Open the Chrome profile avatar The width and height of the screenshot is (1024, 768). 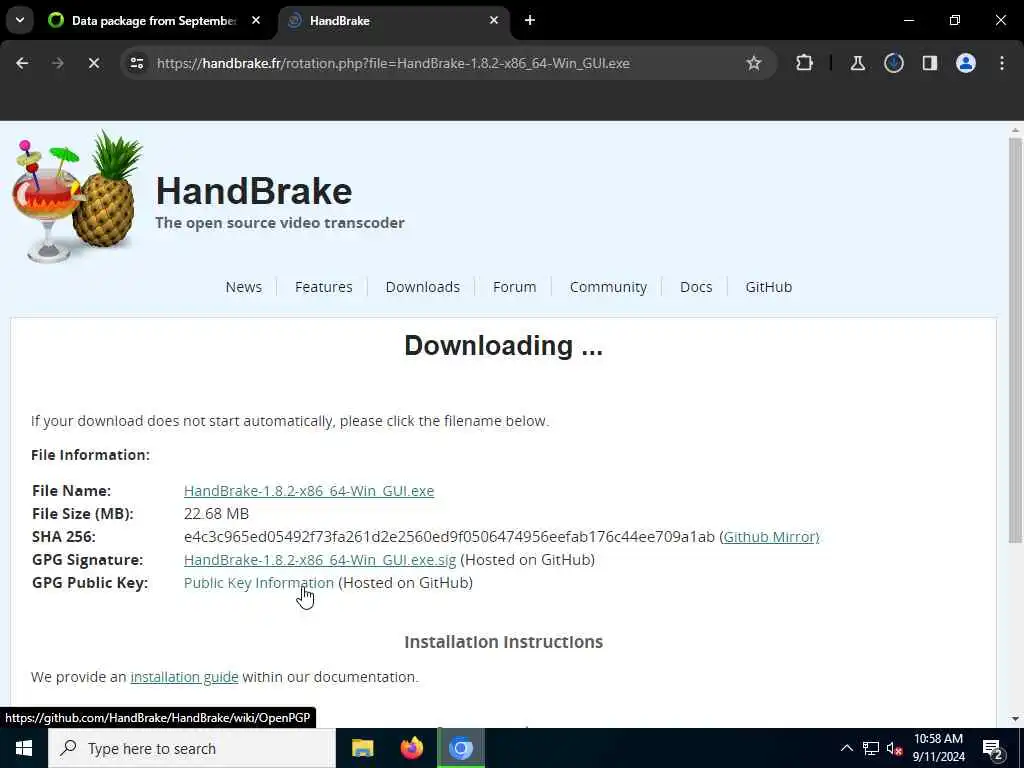tap(965, 63)
